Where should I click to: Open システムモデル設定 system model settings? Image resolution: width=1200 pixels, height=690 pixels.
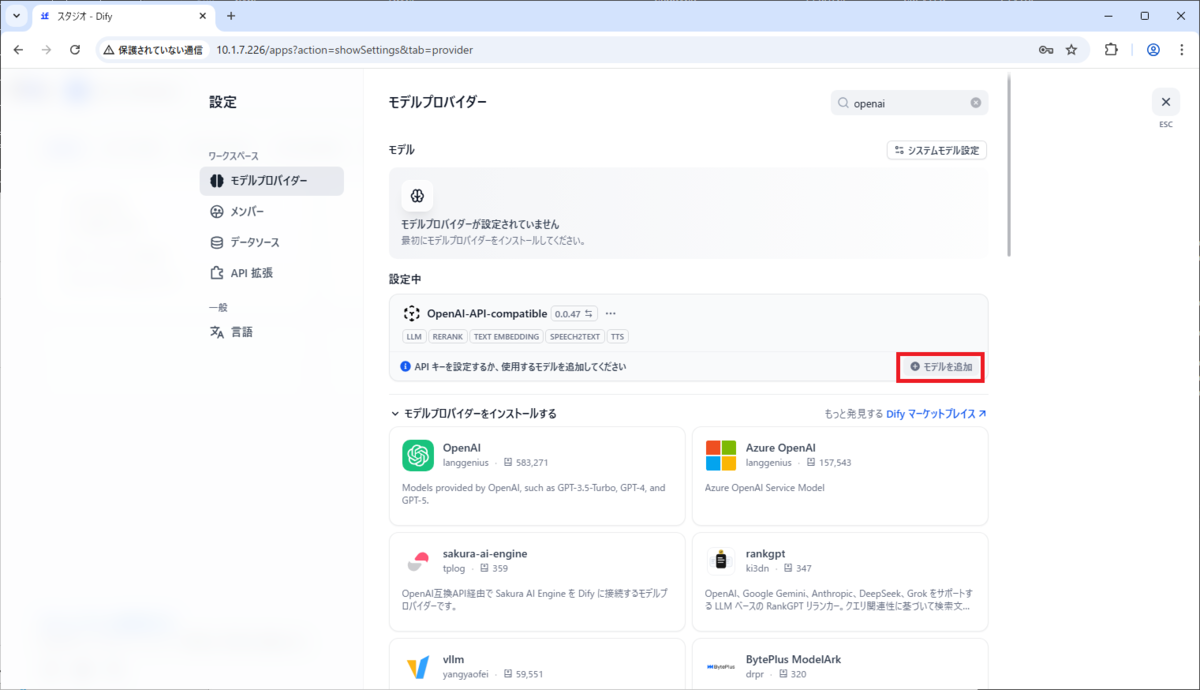pyautogui.click(x=937, y=150)
